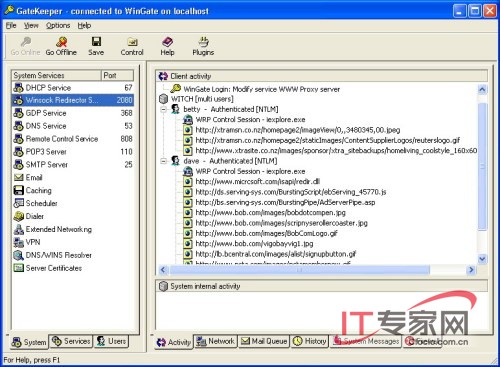The height and width of the screenshot is (367, 500).
Task: Switch to the History tab
Action: (310, 341)
